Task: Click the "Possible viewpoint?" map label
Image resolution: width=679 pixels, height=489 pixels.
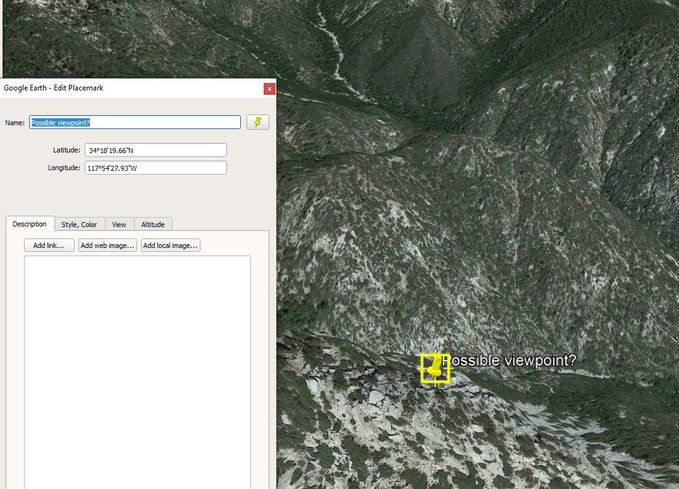Action: pos(510,360)
